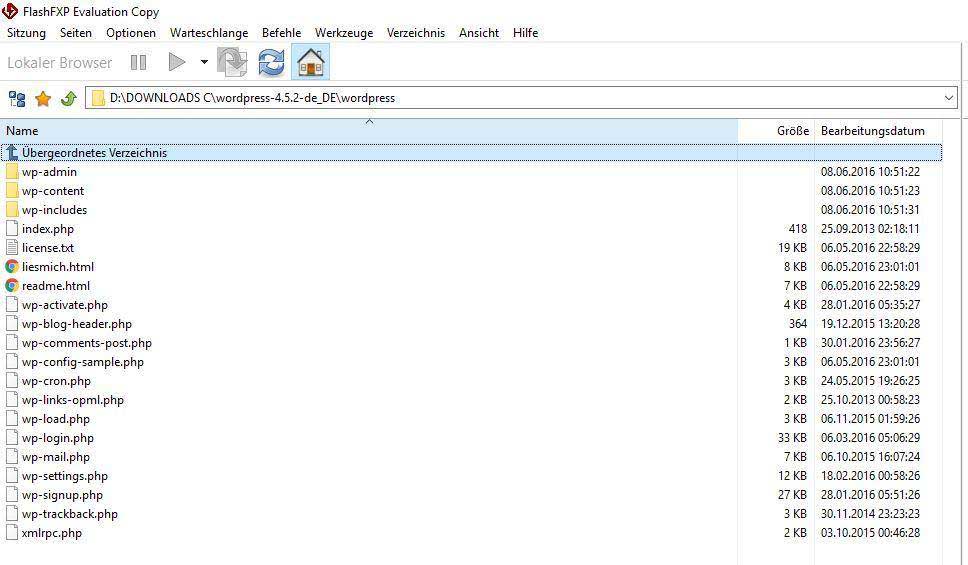Open the Hilfe menu
The image size is (968, 565).
pyautogui.click(x=525, y=33)
